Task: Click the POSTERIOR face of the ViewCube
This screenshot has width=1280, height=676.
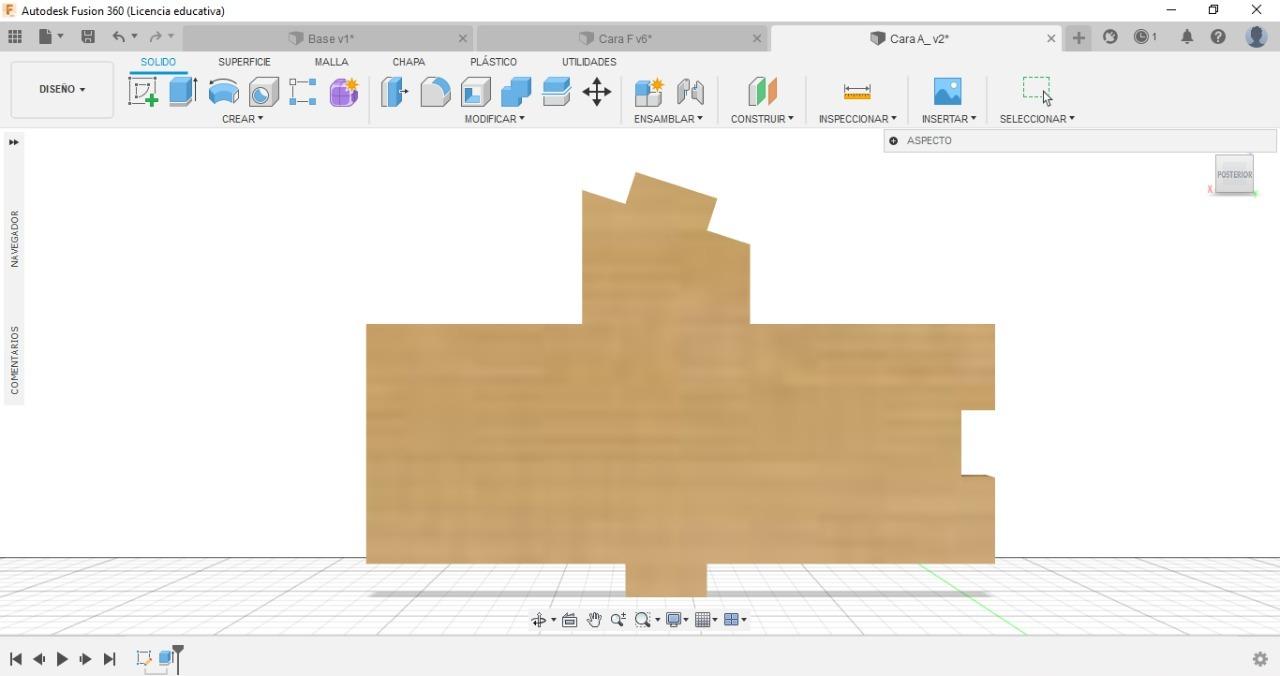Action: [x=1234, y=174]
